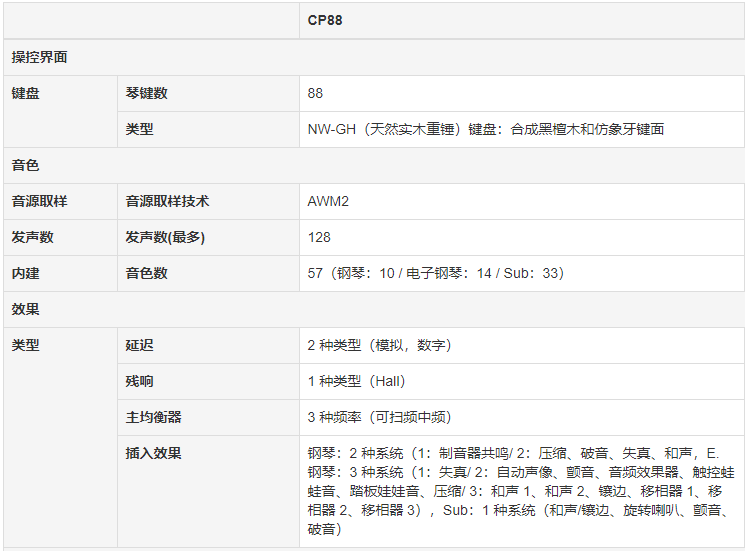This screenshot has height=551, width=745.
Task: Select the 2 种类型(模拟,数字) value
Action: click(x=380, y=345)
